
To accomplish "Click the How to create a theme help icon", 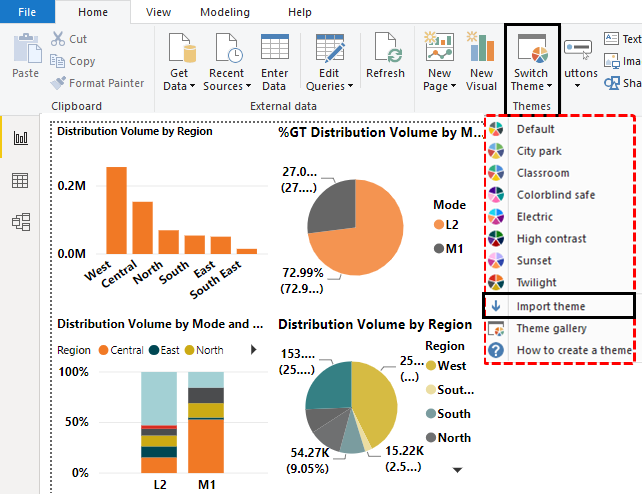I will pyautogui.click(x=496, y=350).
